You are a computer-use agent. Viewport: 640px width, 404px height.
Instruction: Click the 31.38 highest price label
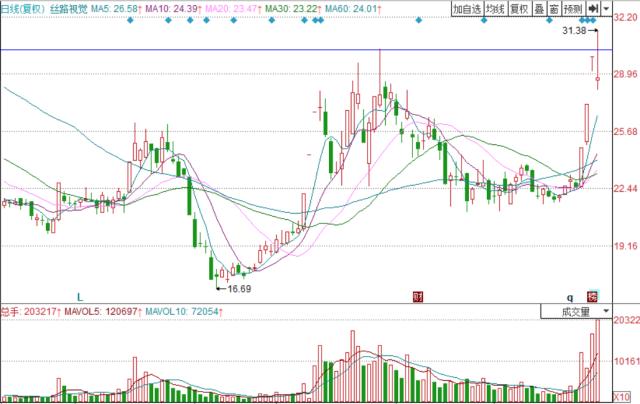(x=574, y=31)
